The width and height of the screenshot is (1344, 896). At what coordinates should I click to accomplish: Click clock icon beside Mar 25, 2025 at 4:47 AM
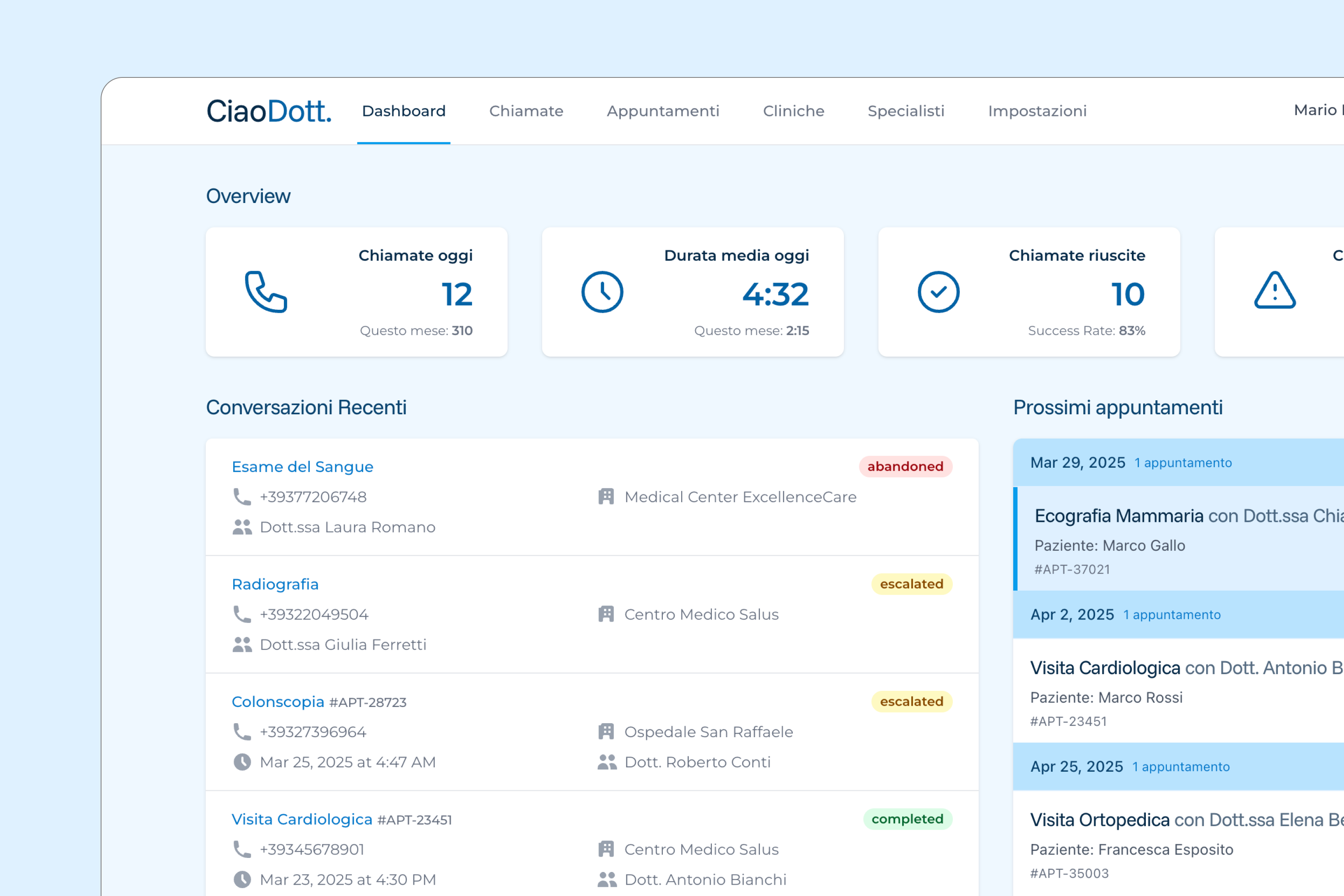242,762
